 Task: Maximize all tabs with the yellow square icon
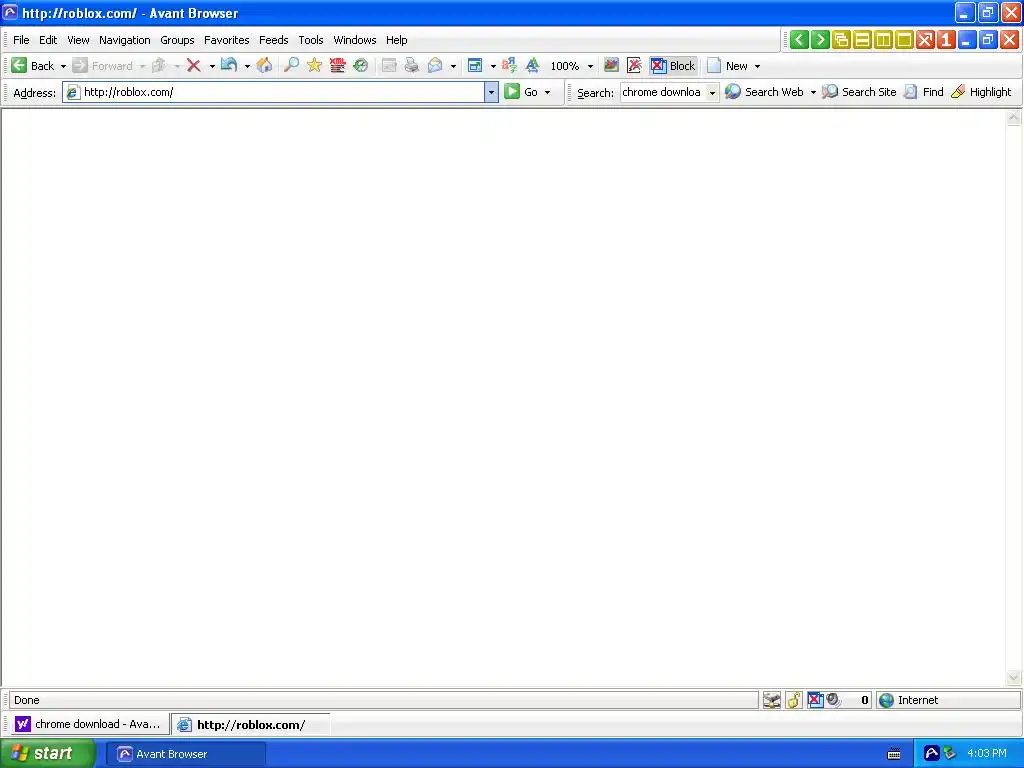click(904, 40)
